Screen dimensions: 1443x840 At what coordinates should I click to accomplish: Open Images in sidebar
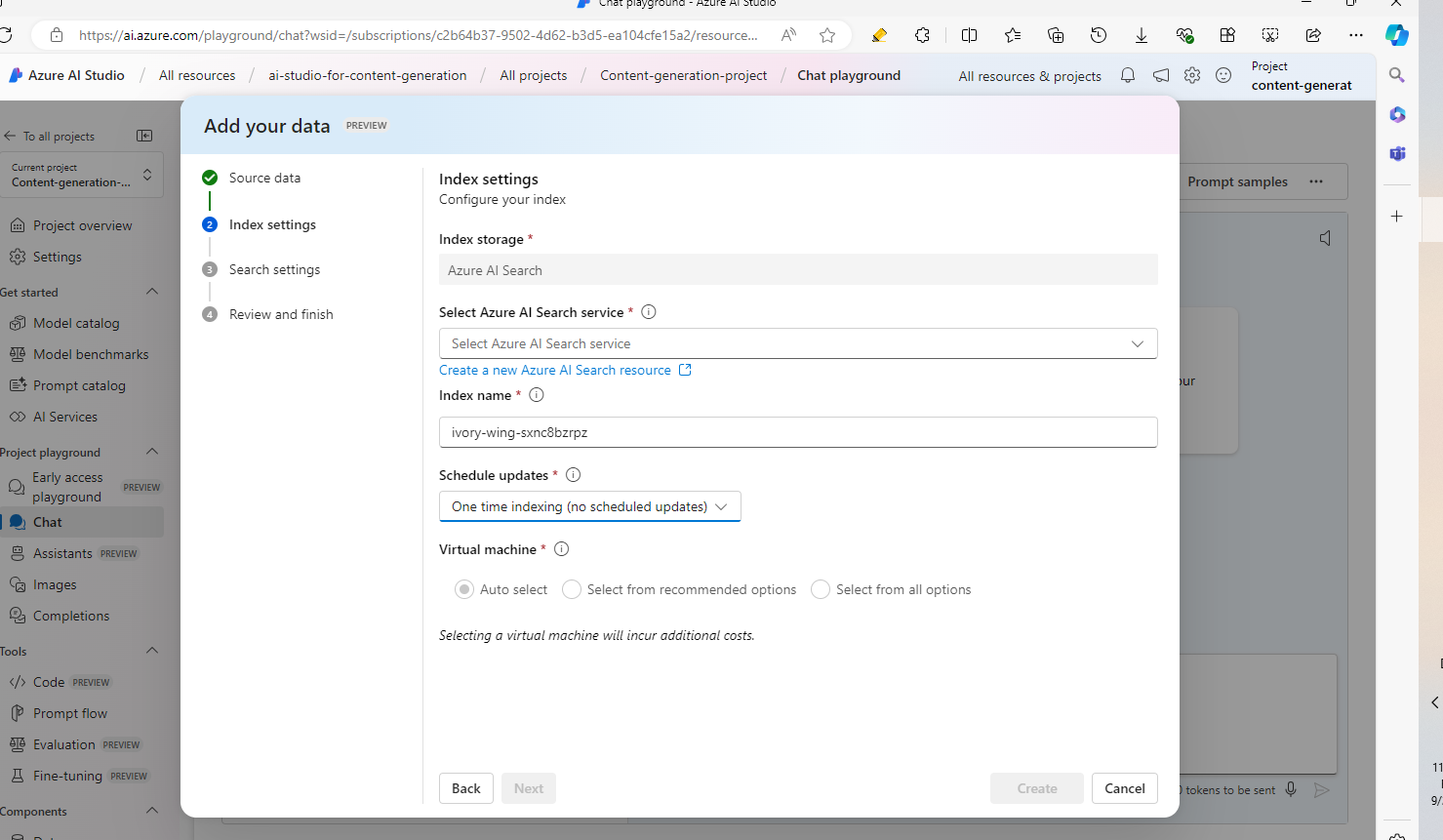(55, 584)
